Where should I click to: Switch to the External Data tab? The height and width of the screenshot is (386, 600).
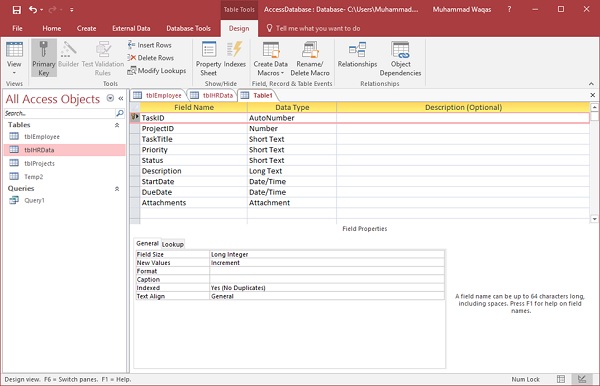coord(131,28)
